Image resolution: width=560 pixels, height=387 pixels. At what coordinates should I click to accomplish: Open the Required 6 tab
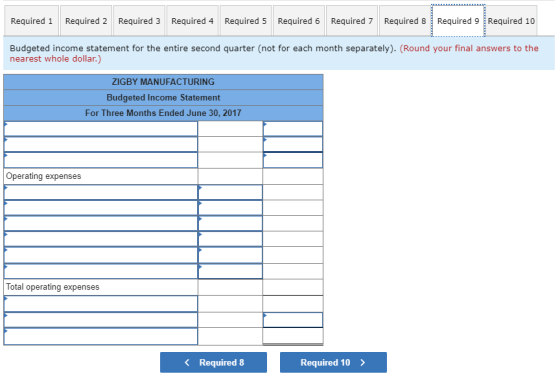click(x=299, y=21)
